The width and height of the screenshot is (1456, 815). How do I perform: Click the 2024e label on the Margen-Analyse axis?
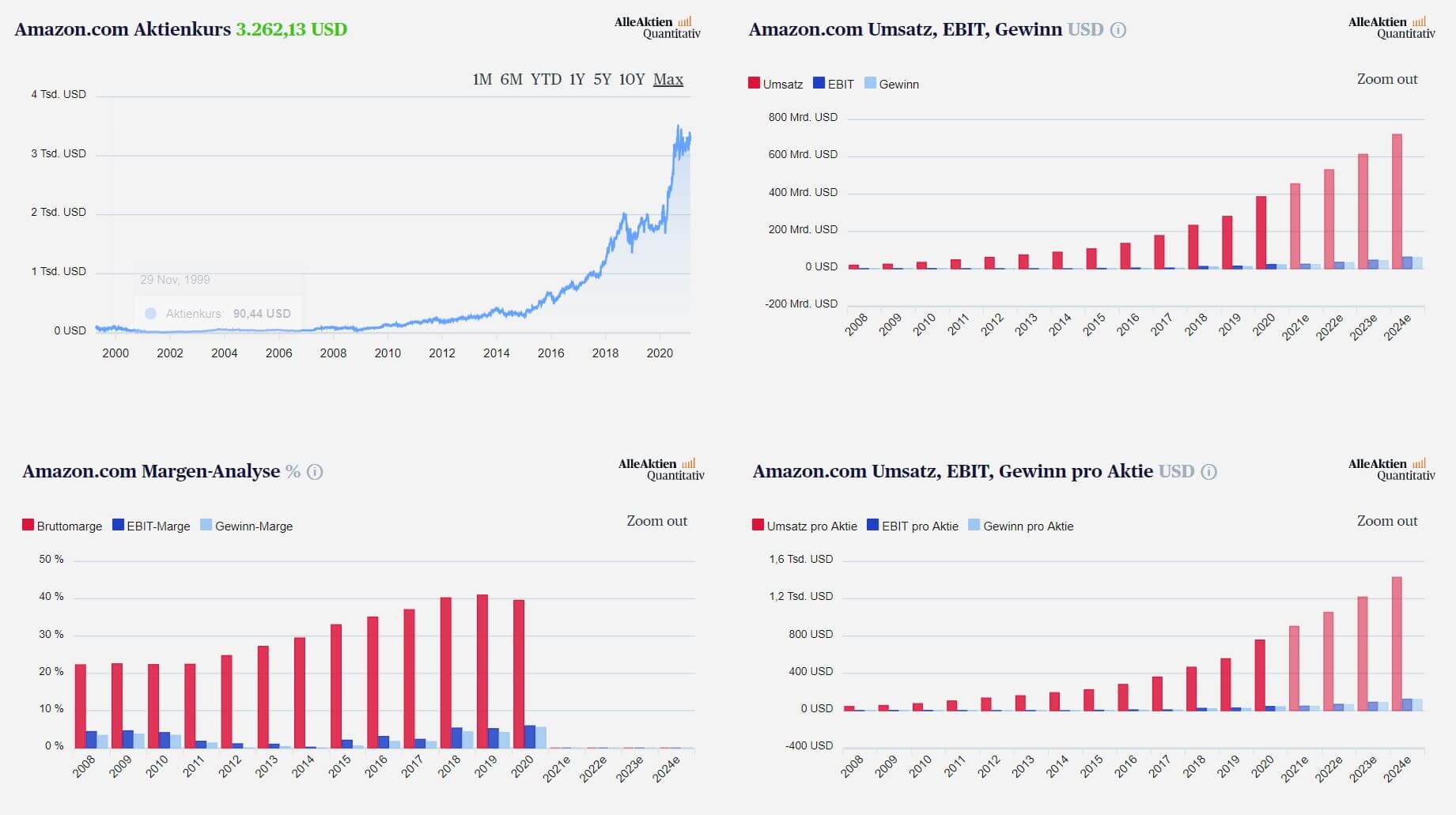tap(666, 769)
